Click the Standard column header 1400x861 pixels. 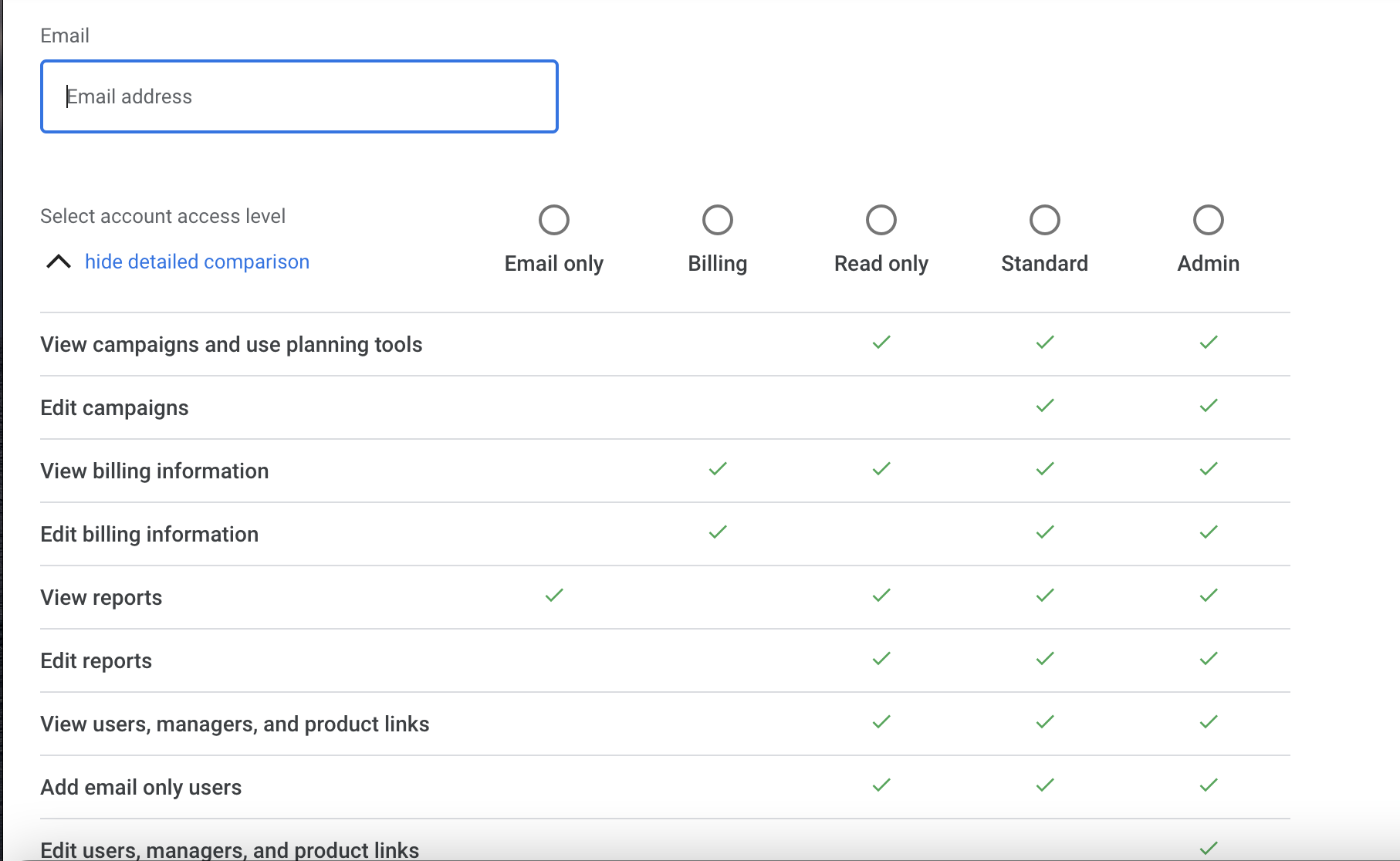point(1044,263)
